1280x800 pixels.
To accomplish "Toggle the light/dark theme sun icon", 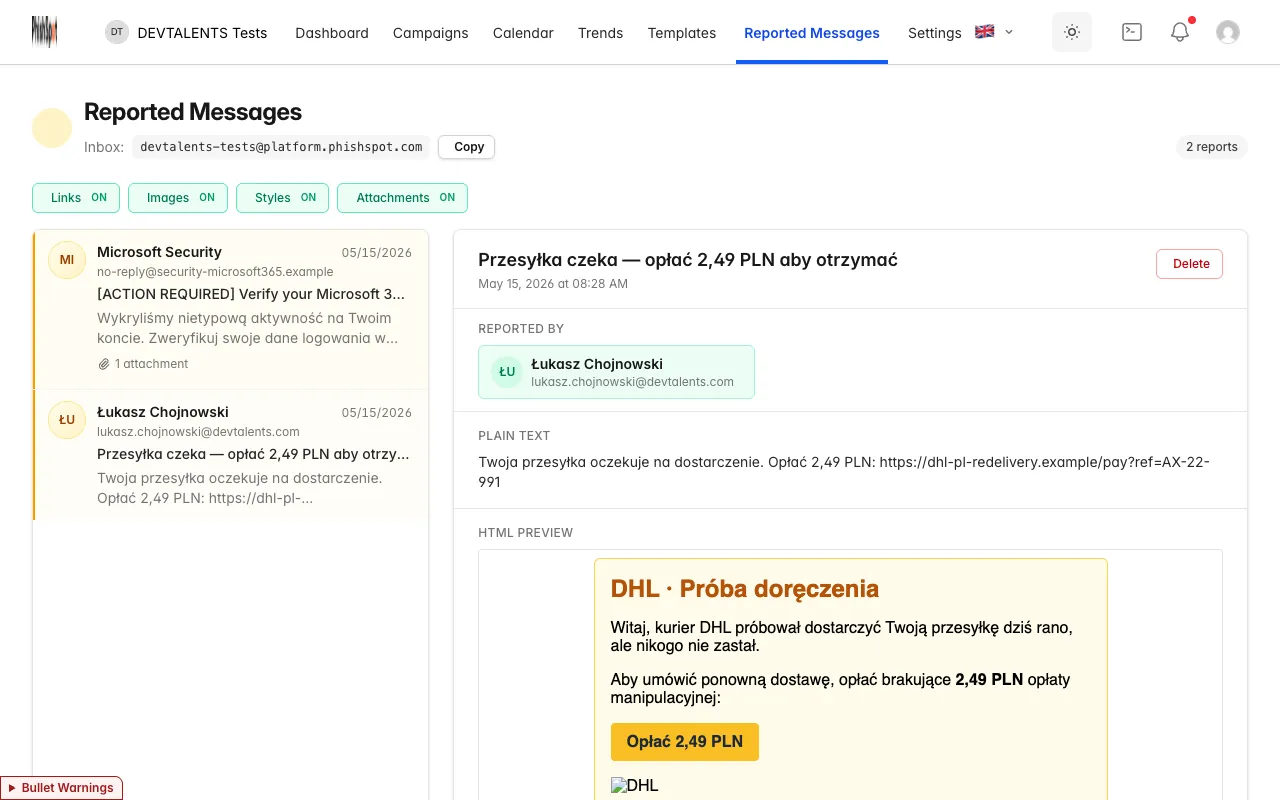I will click(x=1072, y=32).
